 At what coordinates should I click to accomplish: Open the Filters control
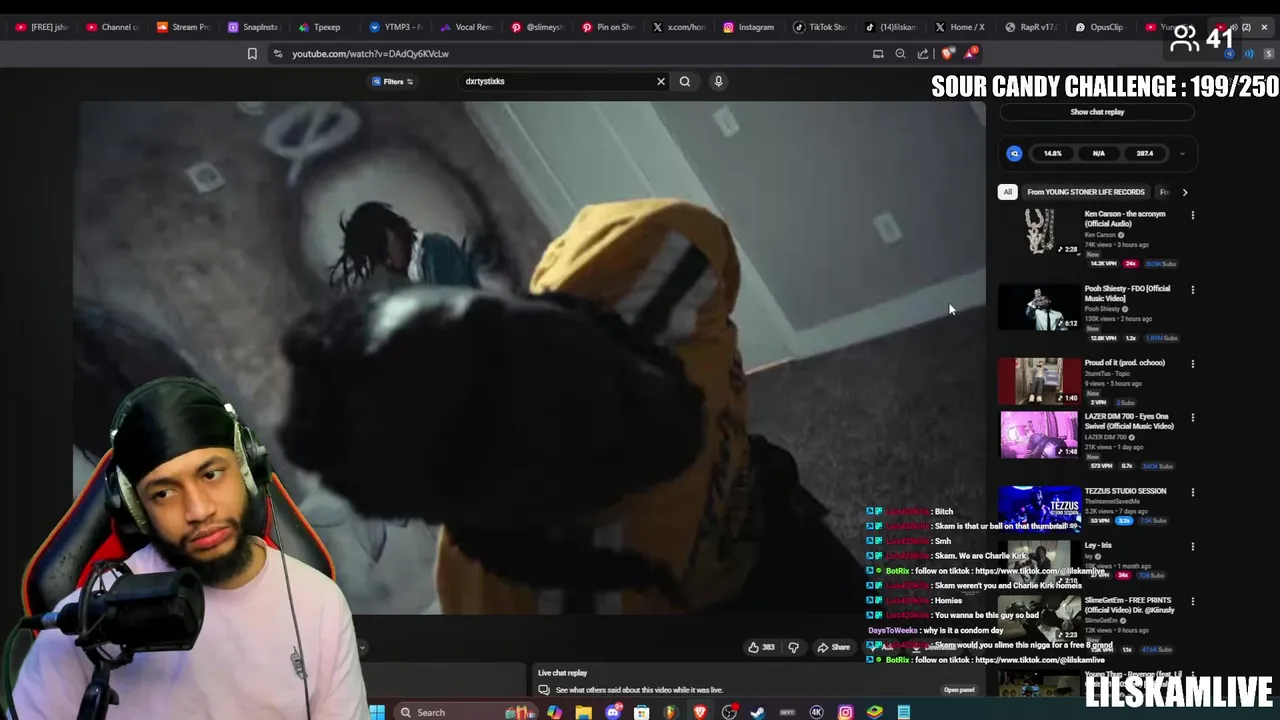393,81
